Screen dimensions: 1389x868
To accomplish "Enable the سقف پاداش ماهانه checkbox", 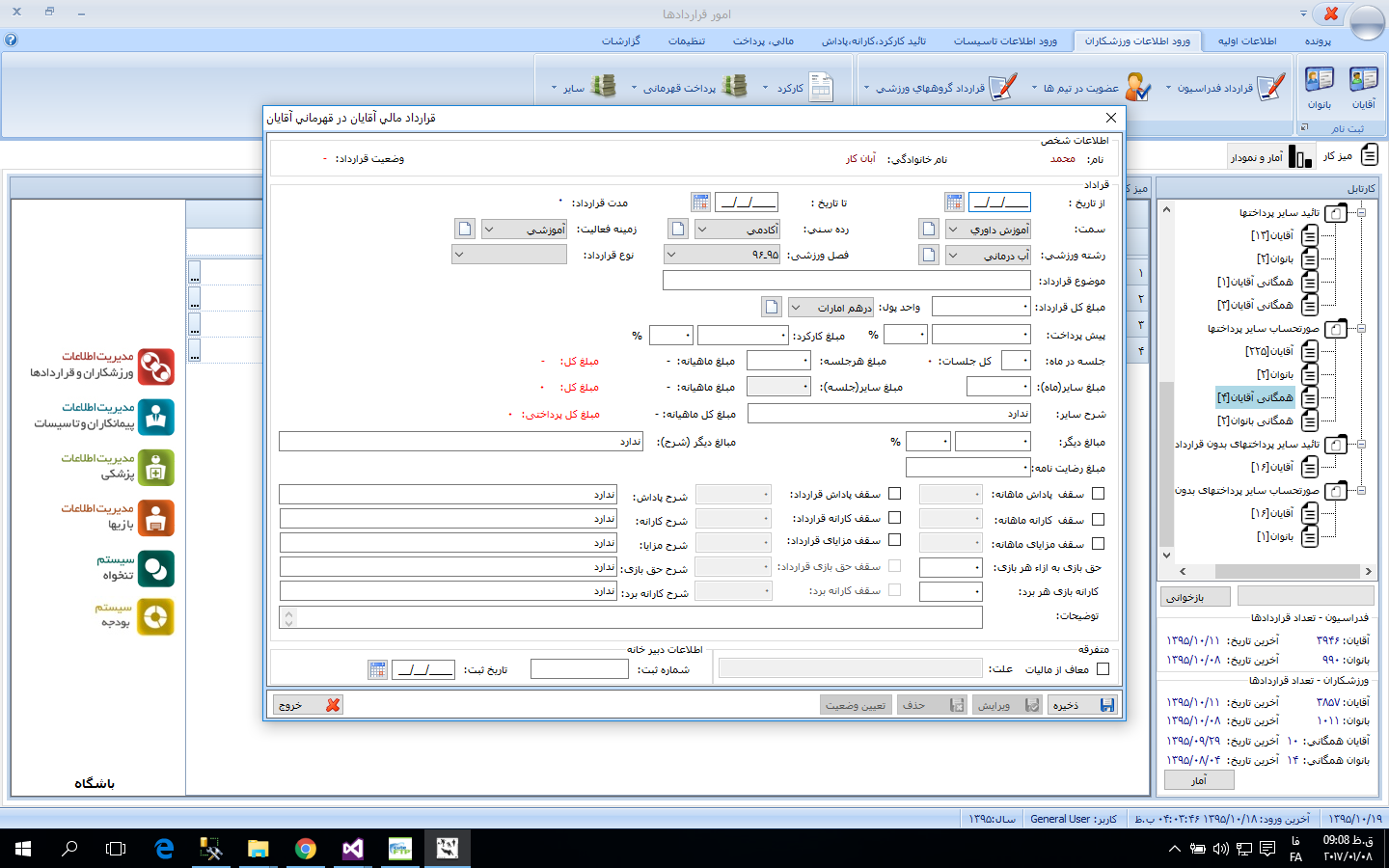I will (x=1098, y=494).
